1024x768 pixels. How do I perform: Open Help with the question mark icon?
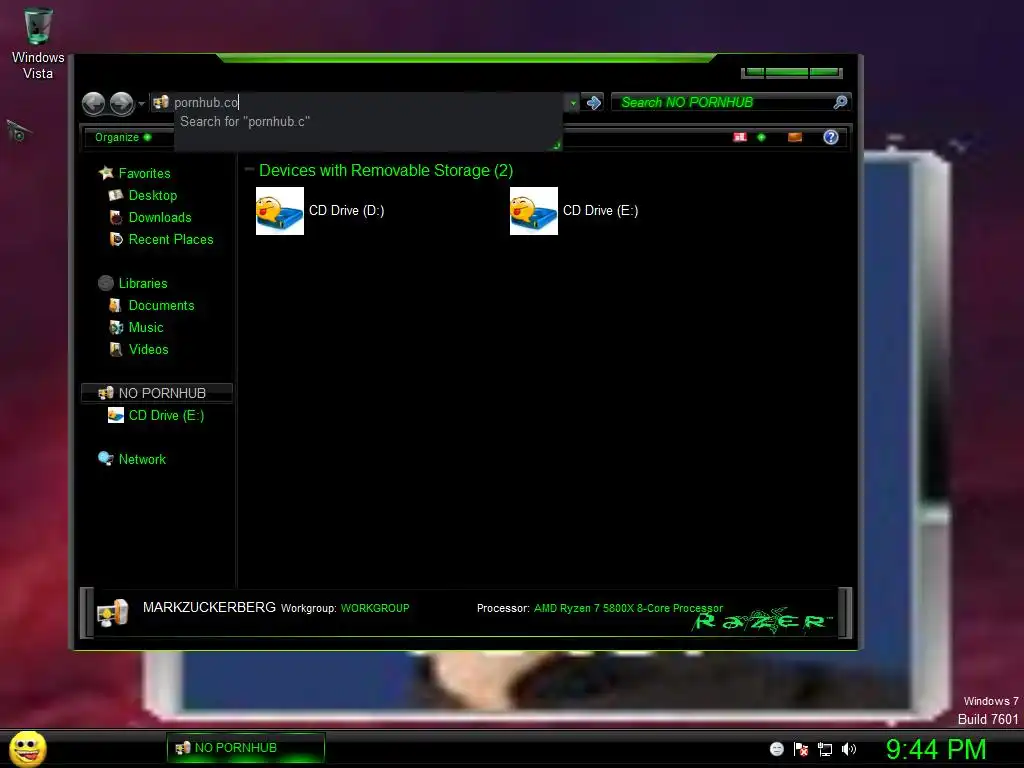[x=831, y=137]
